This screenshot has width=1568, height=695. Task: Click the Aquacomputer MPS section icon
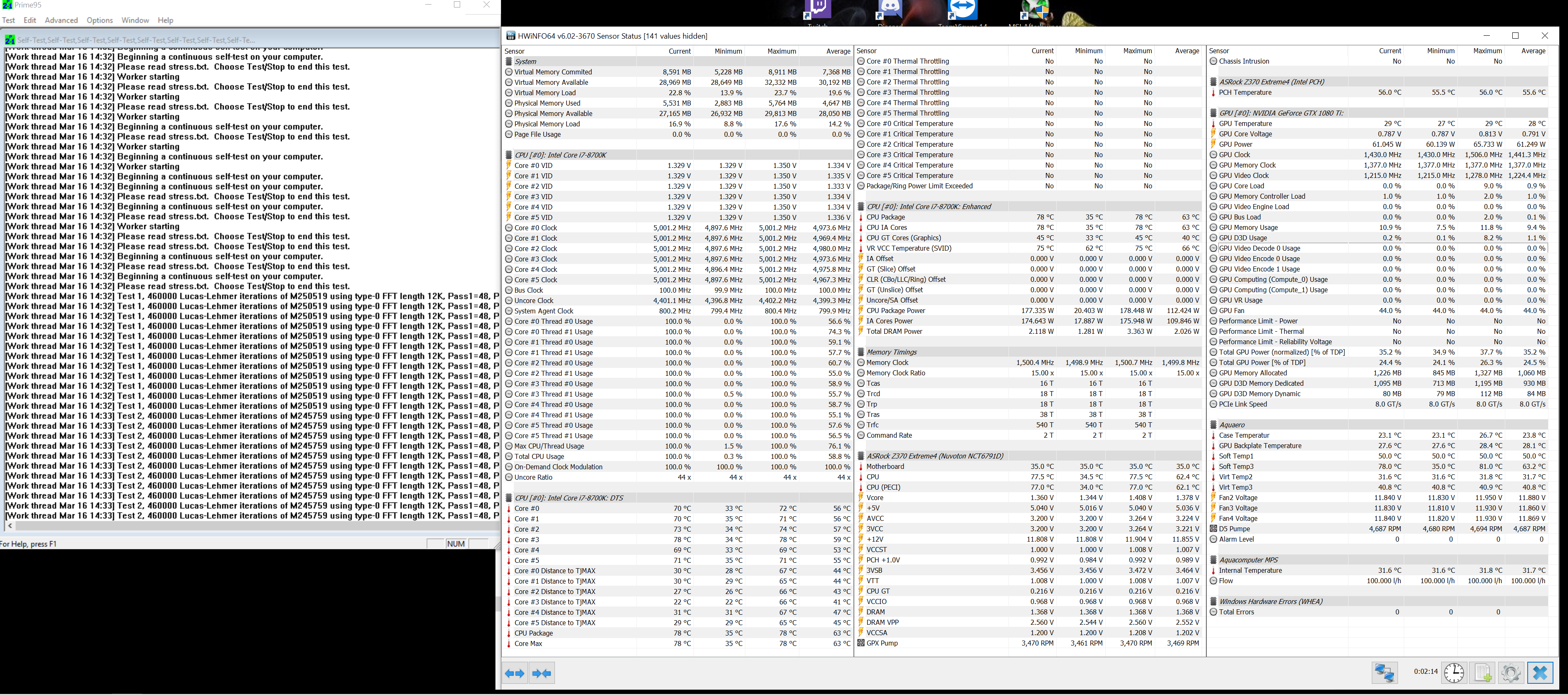(1213, 560)
